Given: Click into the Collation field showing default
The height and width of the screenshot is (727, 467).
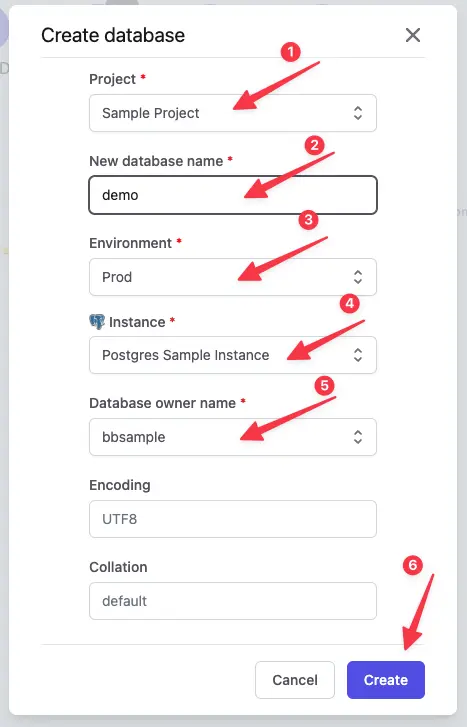Looking at the screenshot, I should [x=233, y=601].
